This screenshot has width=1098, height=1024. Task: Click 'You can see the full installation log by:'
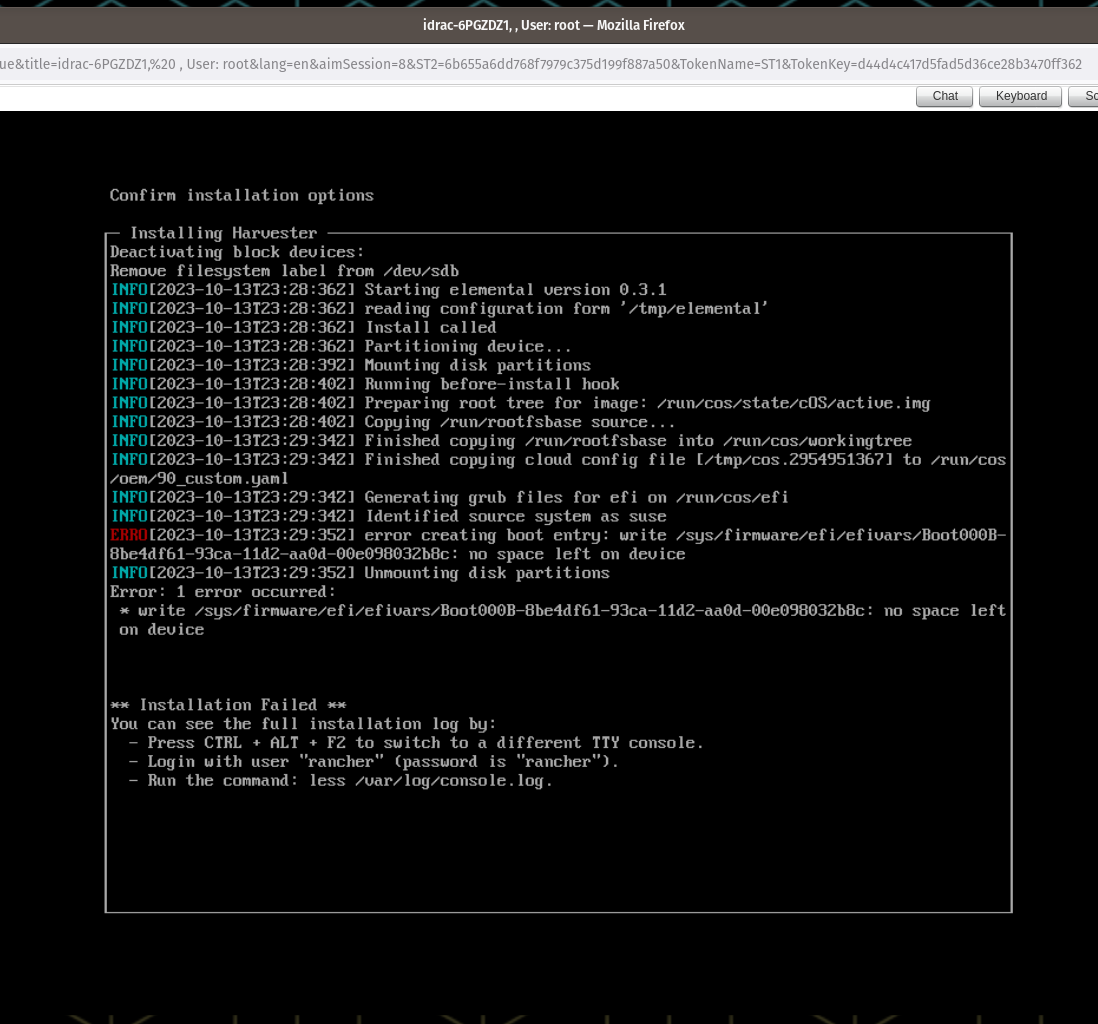pyautogui.click(x=303, y=724)
